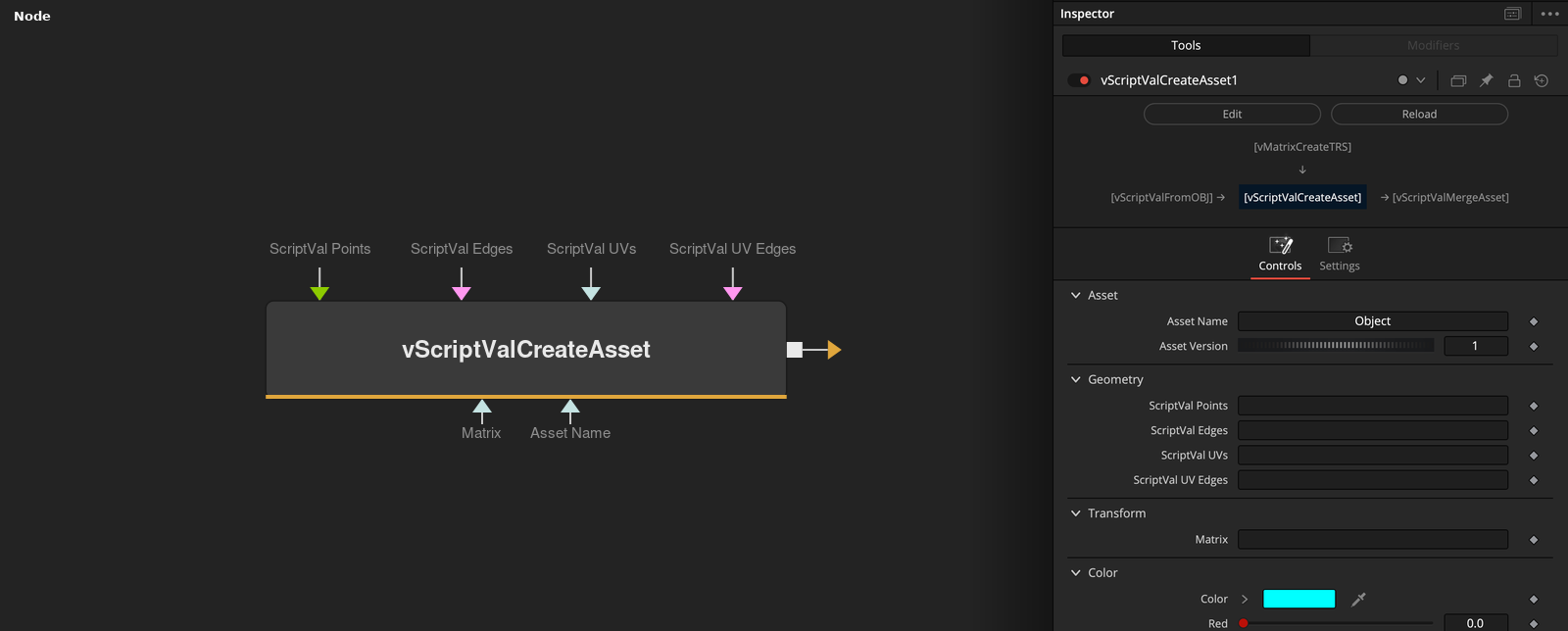Go to [vScriptValMergeAsset] node link

tap(1450, 197)
